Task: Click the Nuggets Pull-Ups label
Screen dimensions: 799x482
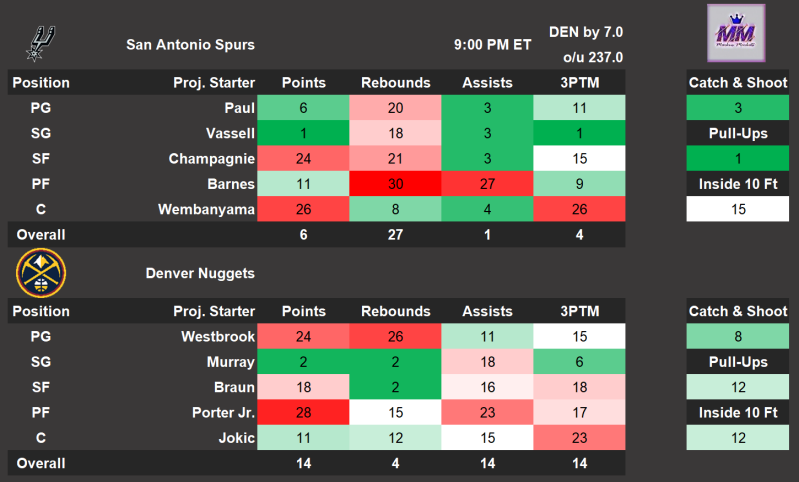Action: 737,362
